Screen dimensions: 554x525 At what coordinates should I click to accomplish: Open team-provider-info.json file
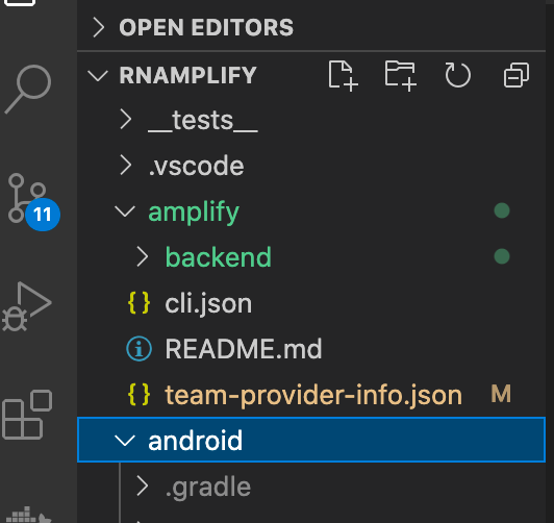pyautogui.click(x=313, y=395)
